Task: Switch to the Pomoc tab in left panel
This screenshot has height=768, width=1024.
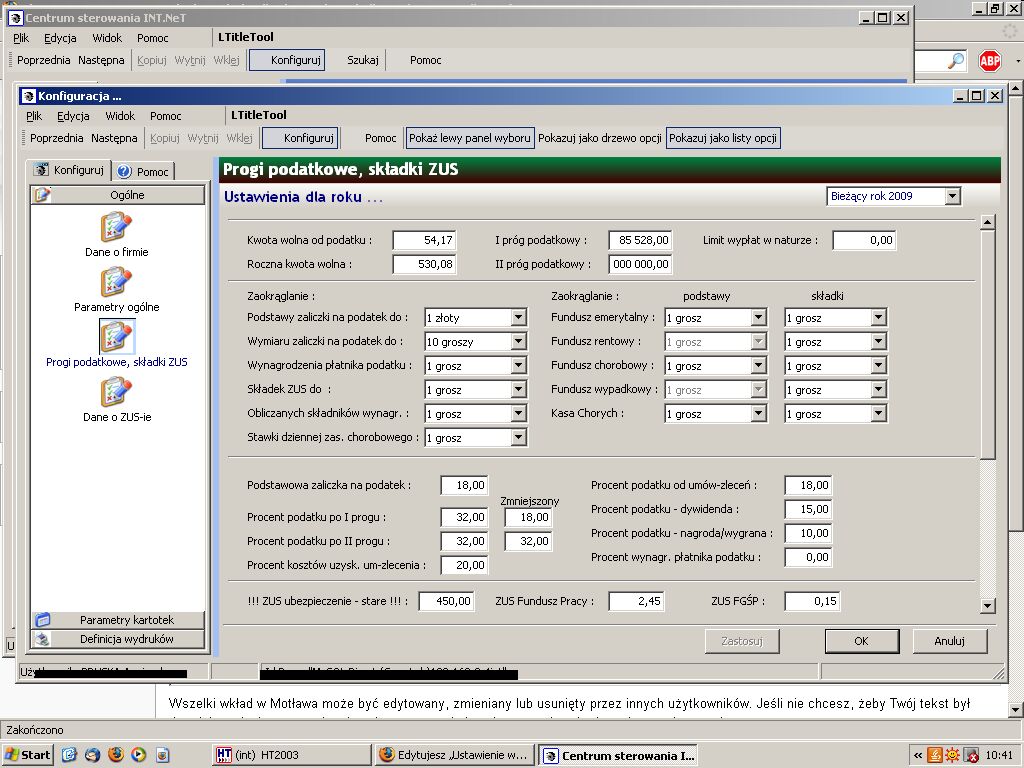Action: [144, 172]
